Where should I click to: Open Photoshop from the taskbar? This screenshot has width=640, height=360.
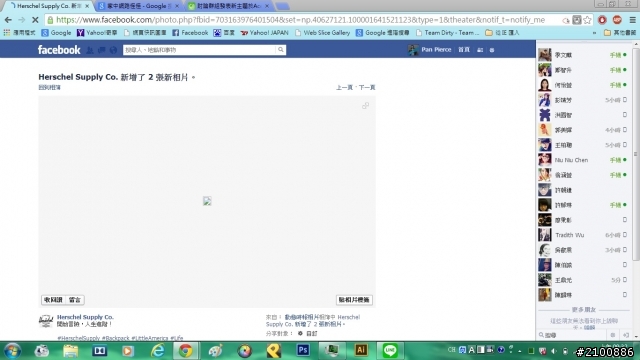pyautogui.click(x=302, y=351)
